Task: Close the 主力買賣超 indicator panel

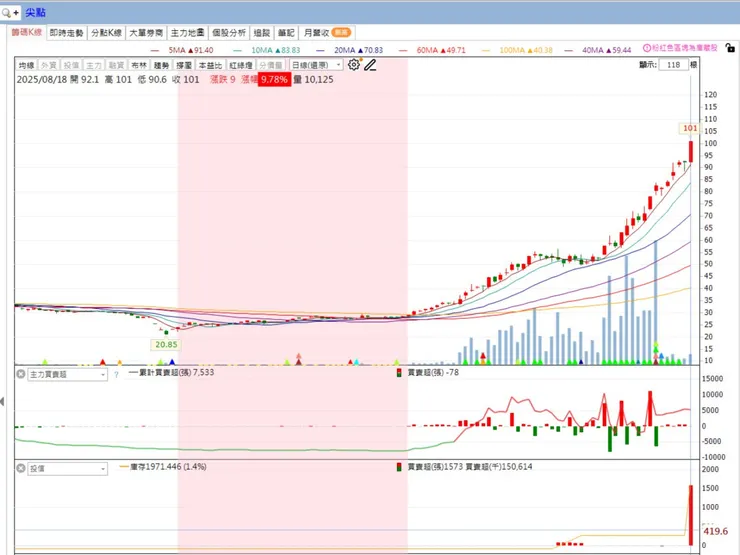Action: [21, 374]
